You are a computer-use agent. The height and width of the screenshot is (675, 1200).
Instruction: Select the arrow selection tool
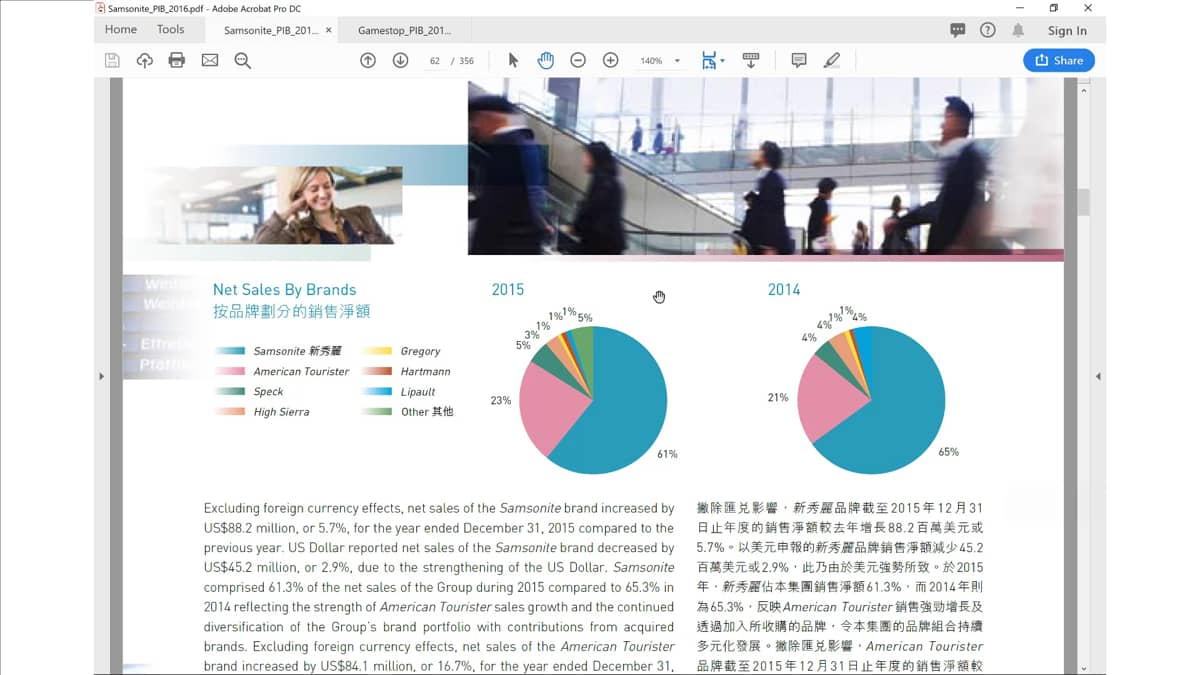pyautogui.click(x=513, y=60)
